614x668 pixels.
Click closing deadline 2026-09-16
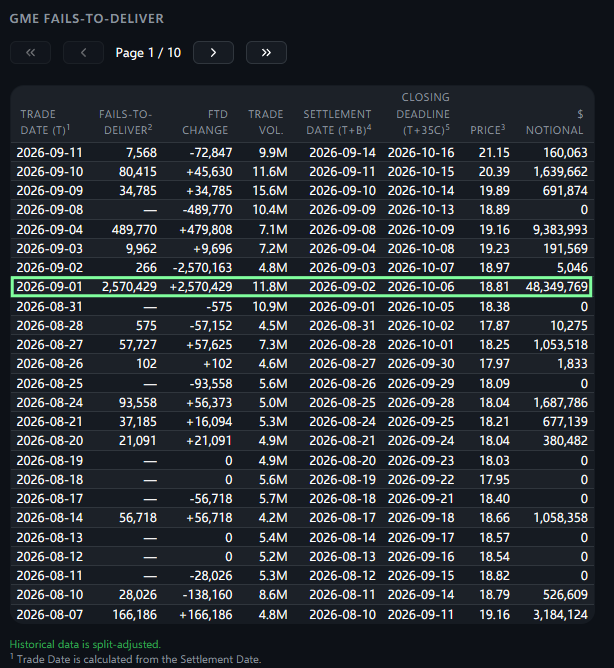421,556
